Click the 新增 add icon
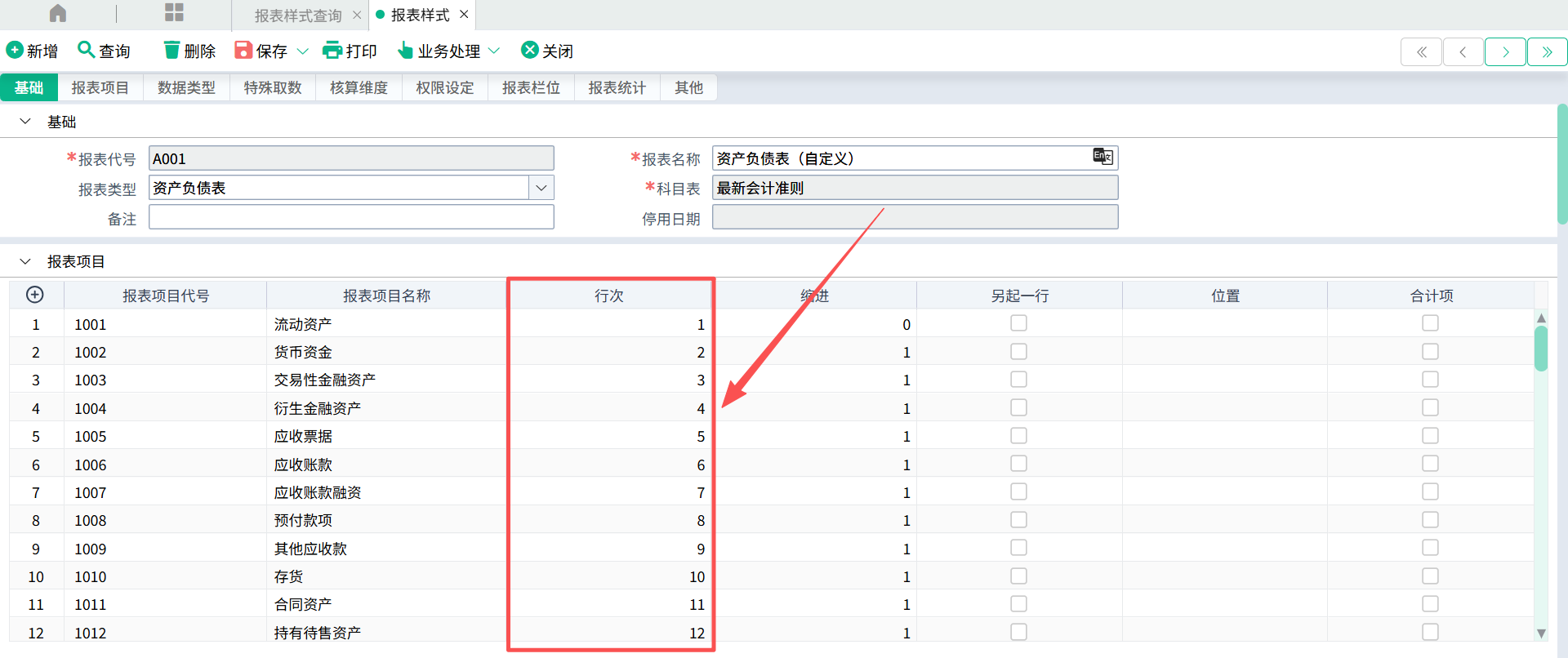The image size is (1568, 658). (15, 50)
